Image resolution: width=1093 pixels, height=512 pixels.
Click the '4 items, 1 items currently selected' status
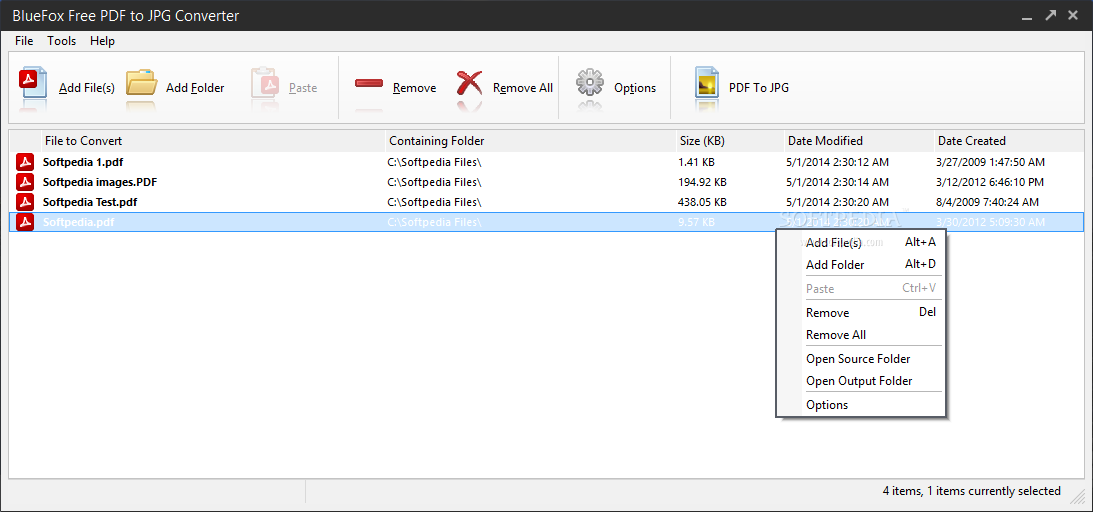[972, 491]
